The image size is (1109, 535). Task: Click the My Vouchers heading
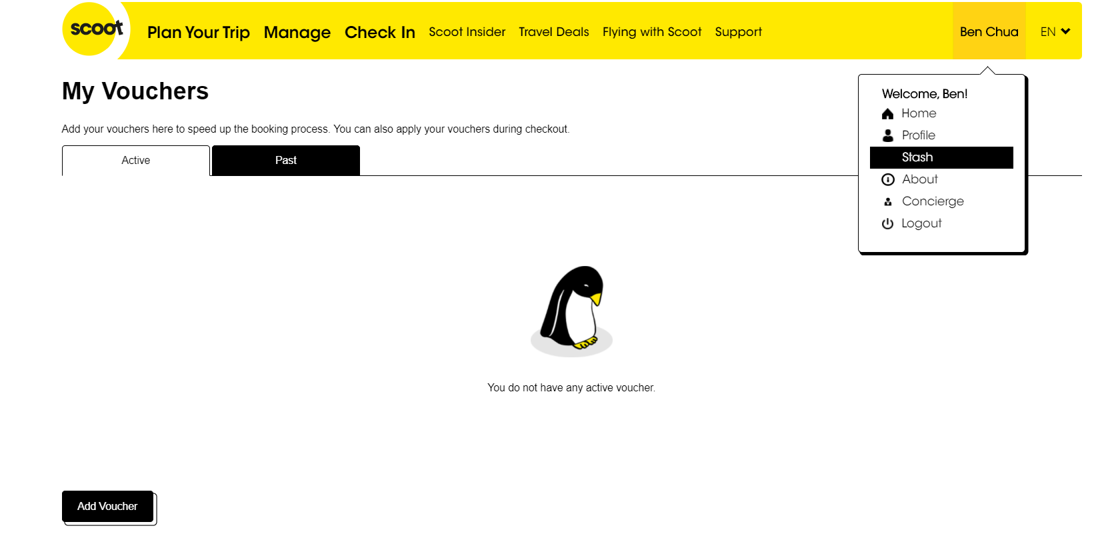pos(135,91)
